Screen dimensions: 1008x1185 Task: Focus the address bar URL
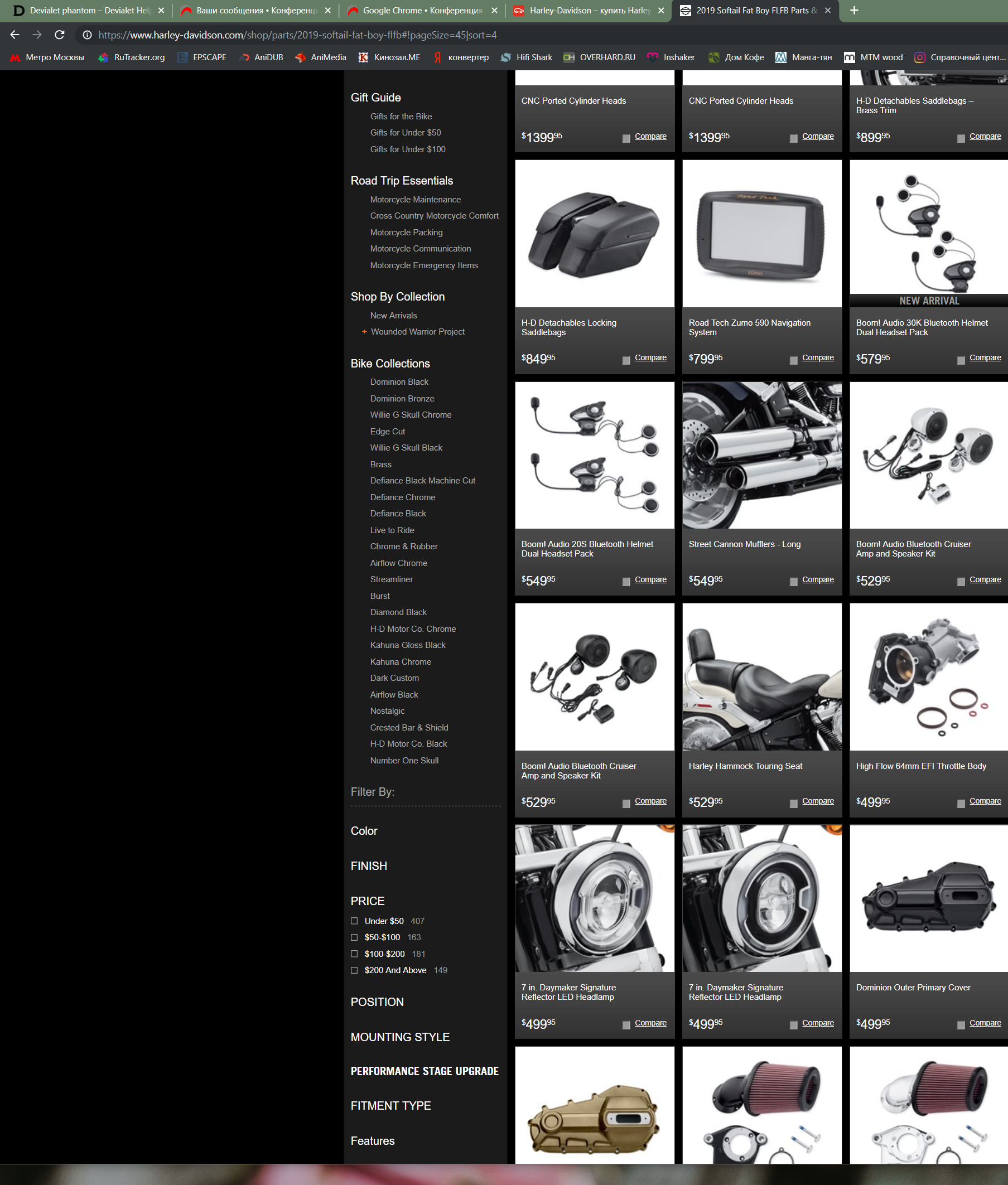click(297, 35)
